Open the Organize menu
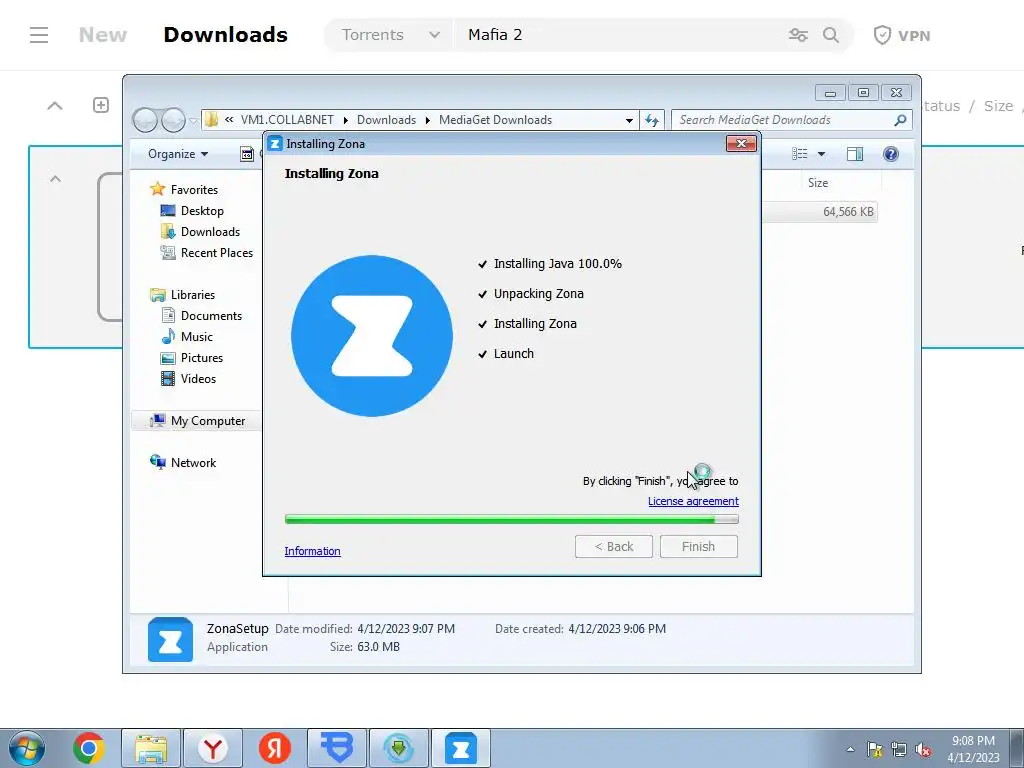Viewport: 1024px width, 768px height. coord(178,154)
